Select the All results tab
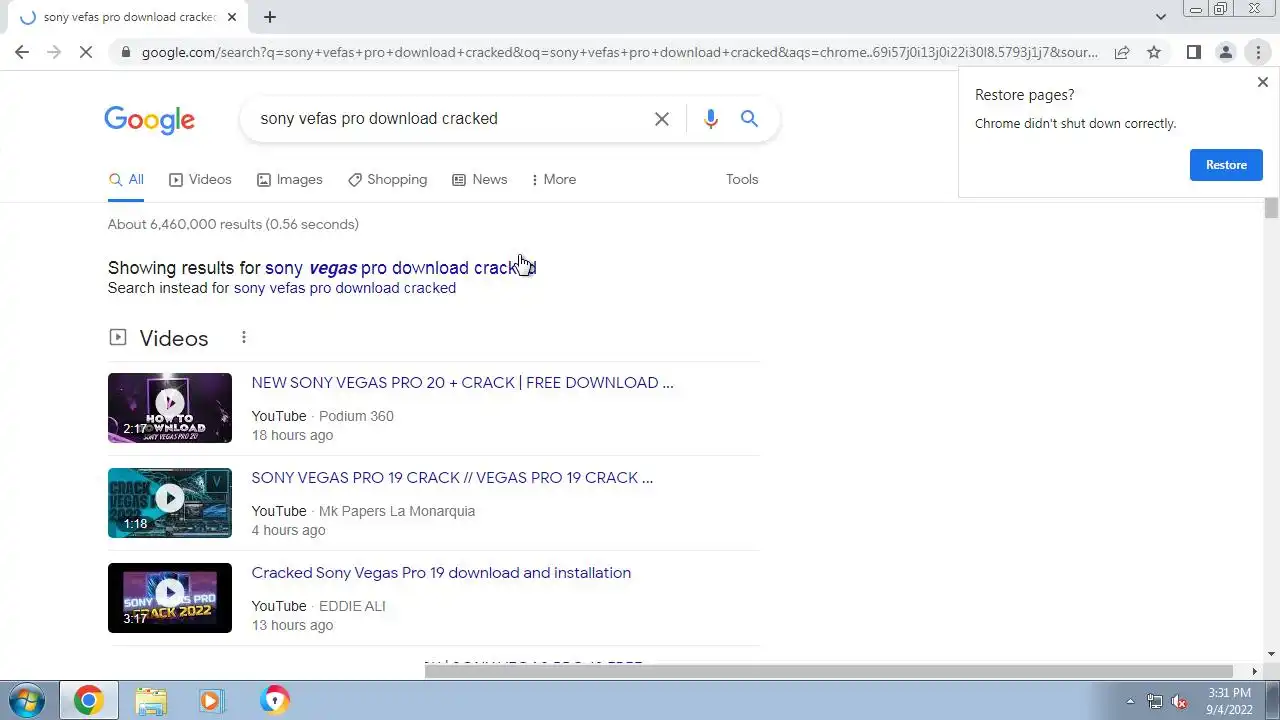 click(126, 180)
